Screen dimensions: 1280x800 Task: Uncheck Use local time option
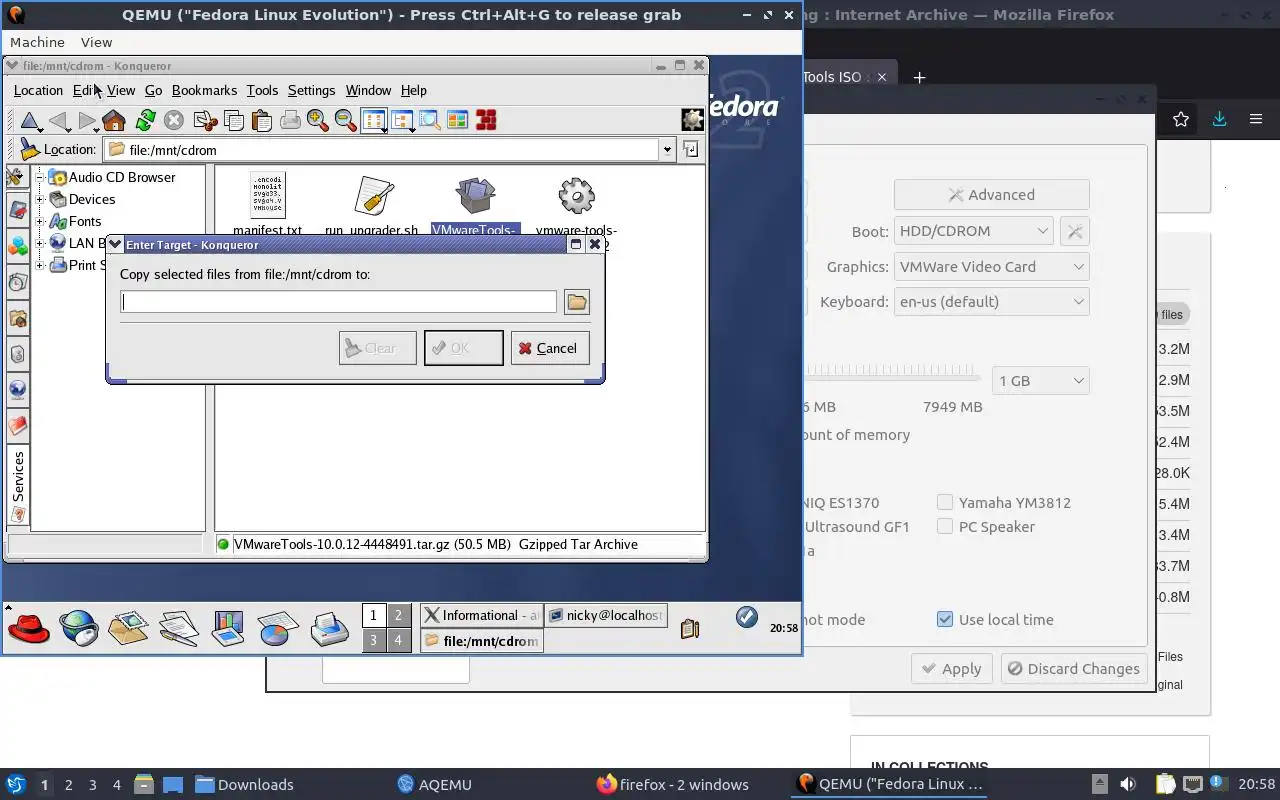(945, 620)
